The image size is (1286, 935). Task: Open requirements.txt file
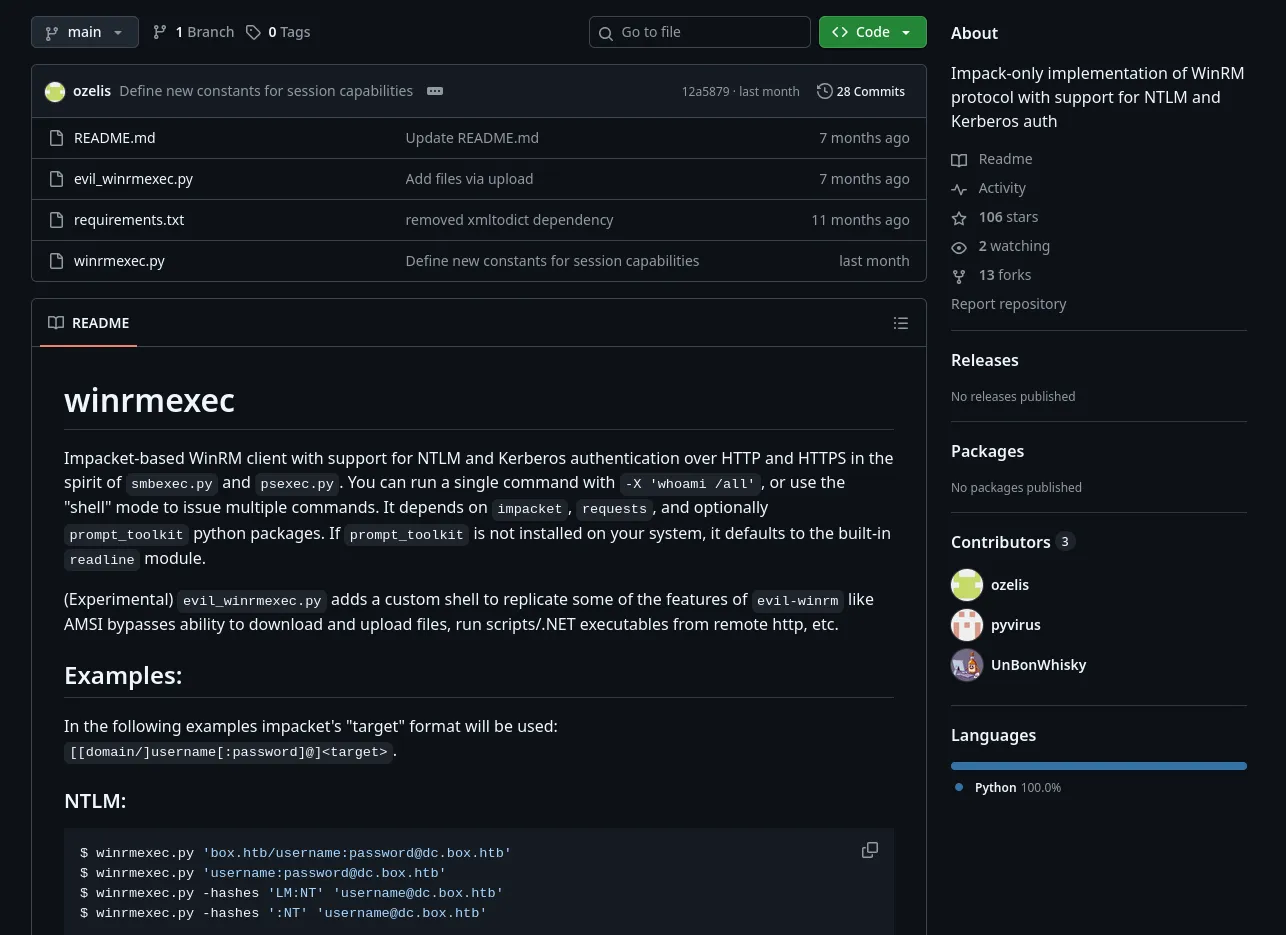(129, 220)
